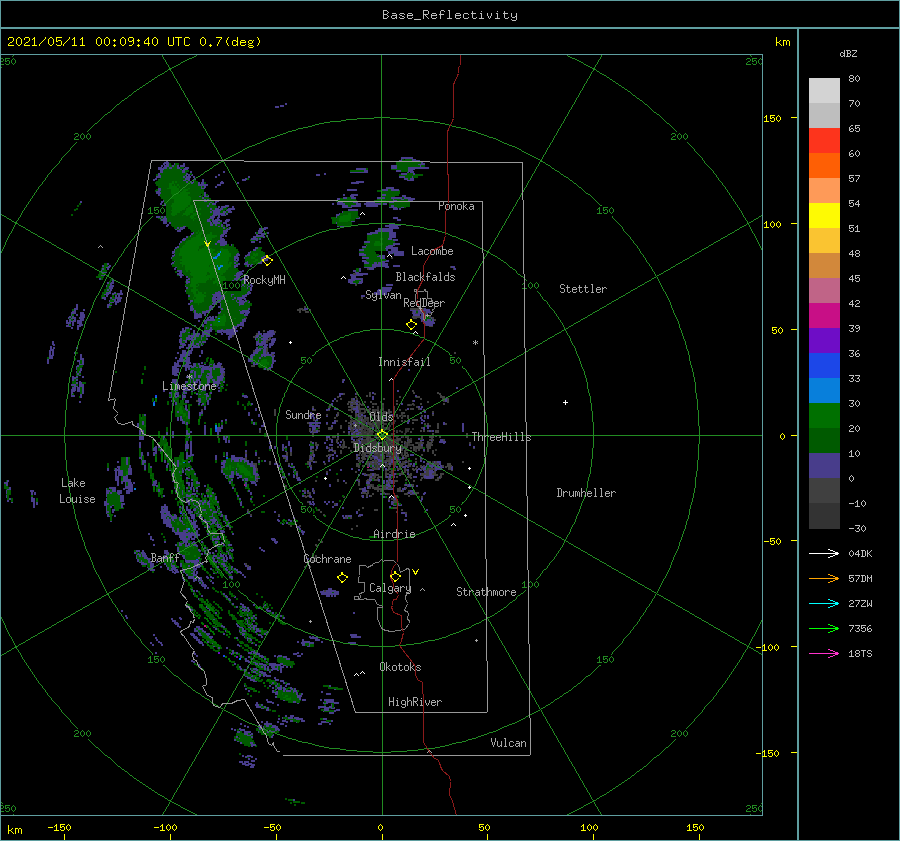Screen dimensions: 900x841
Task: Click the 7356 legend text
Action: (x=860, y=629)
